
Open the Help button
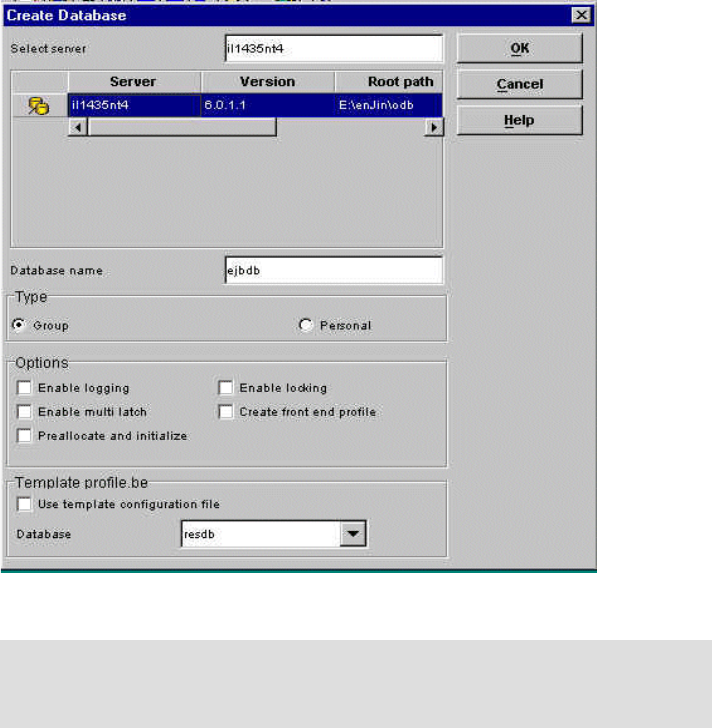click(x=519, y=120)
